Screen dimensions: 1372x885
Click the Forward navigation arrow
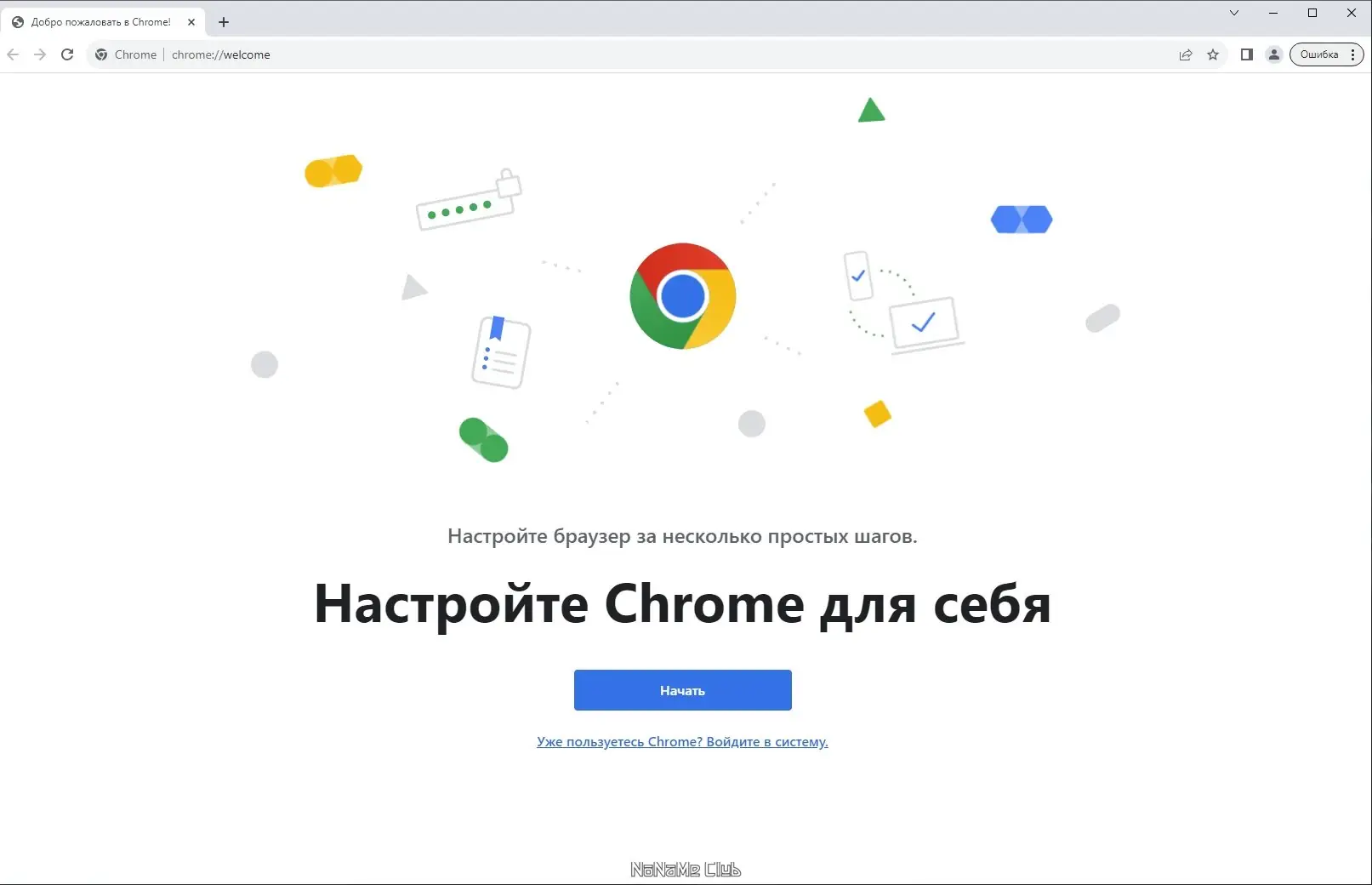[x=40, y=54]
